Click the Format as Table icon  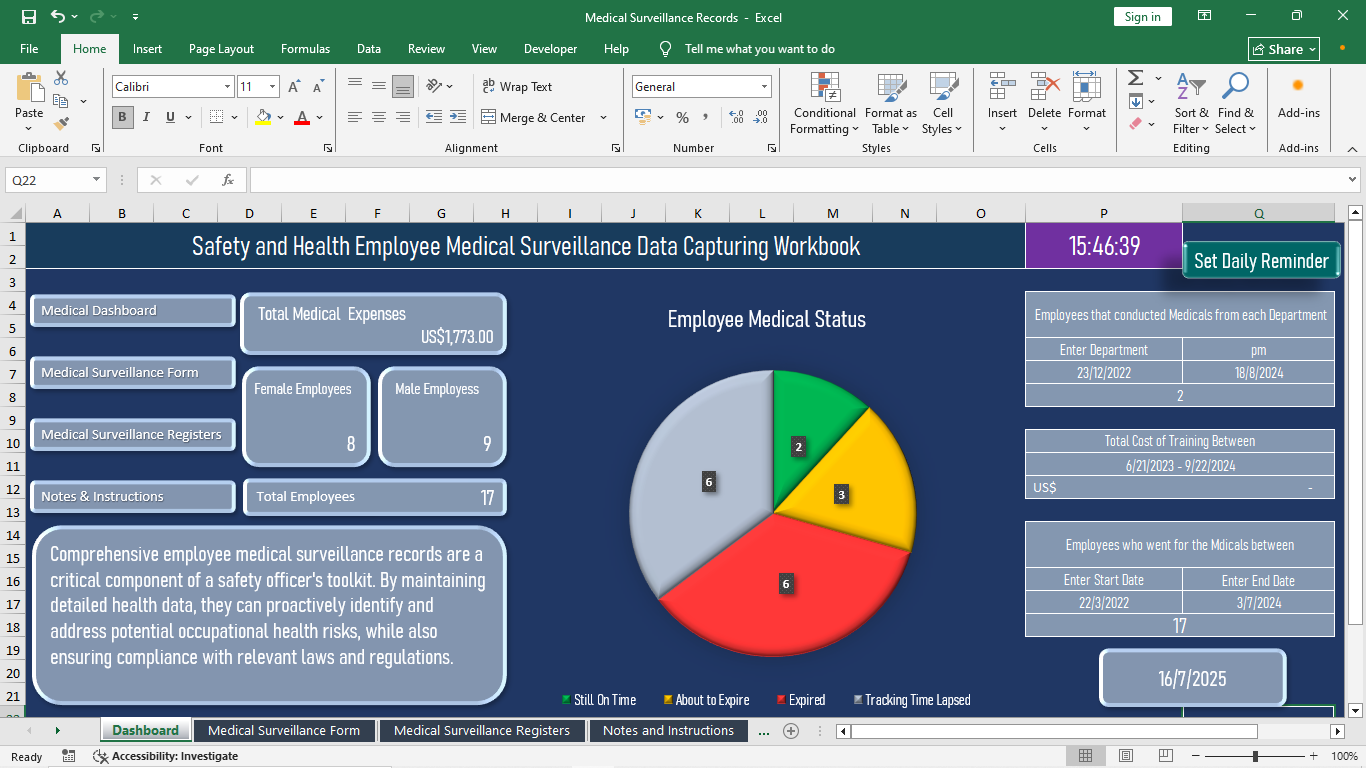(x=891, y=103)
